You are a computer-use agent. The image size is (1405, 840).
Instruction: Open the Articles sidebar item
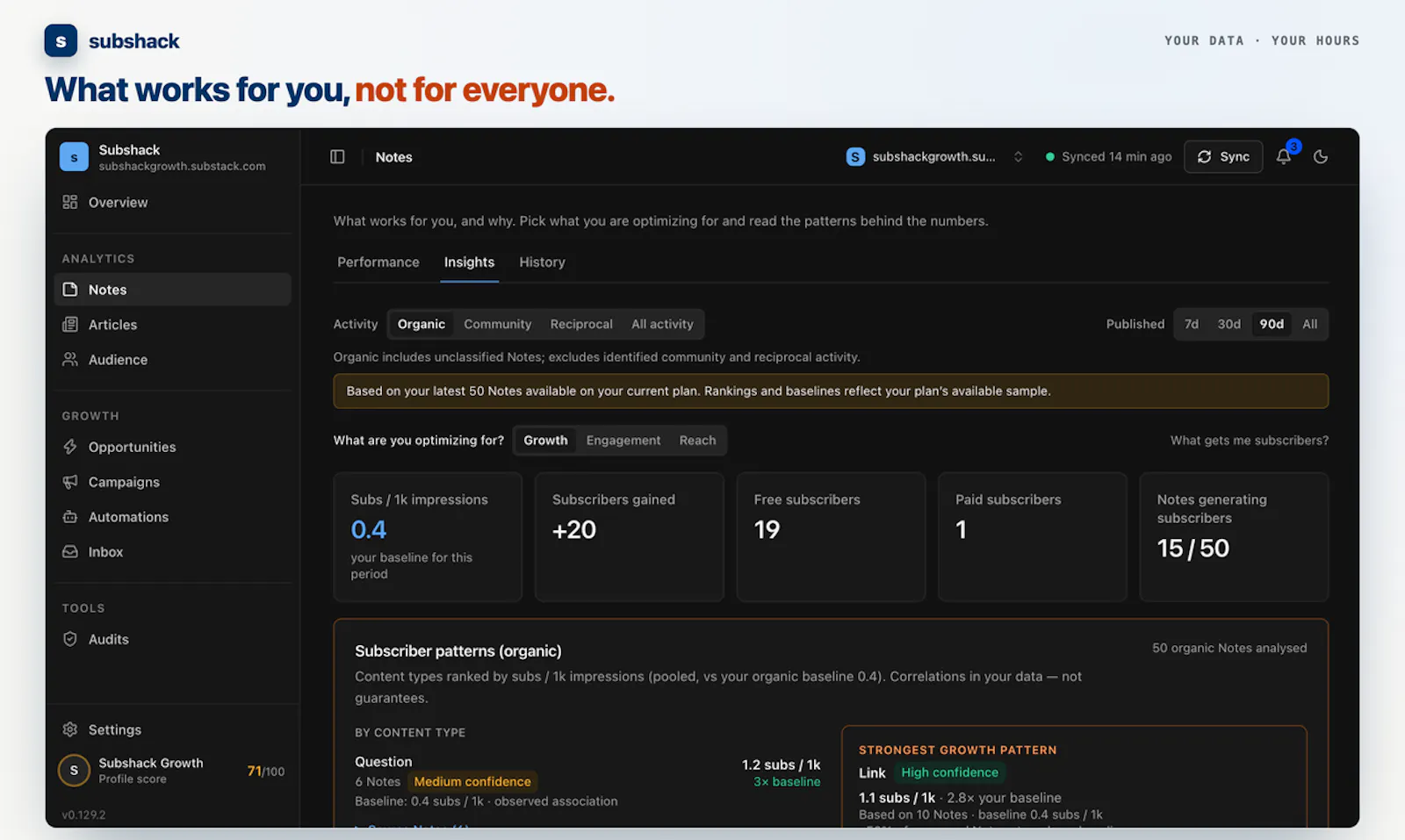pyautogui.click(x=172, y=325)
